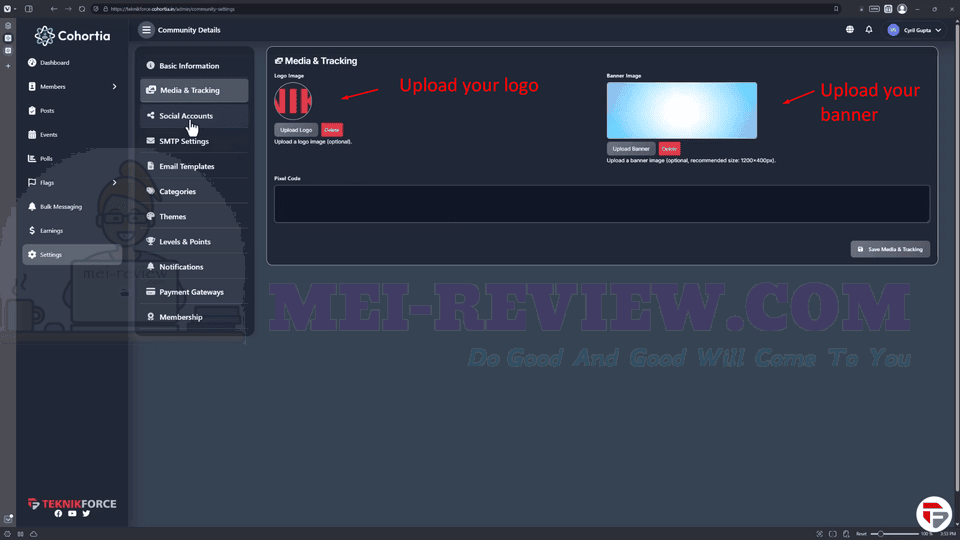Viewport: 960px width, 540px height.
Task: Click the browser address bar URL
Action: [173, 9]
